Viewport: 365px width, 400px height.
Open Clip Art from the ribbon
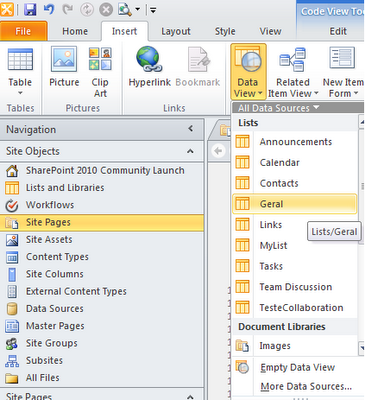(x=100, y=72)
